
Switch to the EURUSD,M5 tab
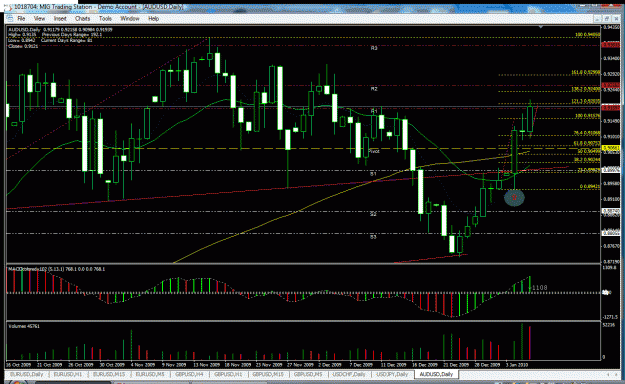[x=149, y=374]
